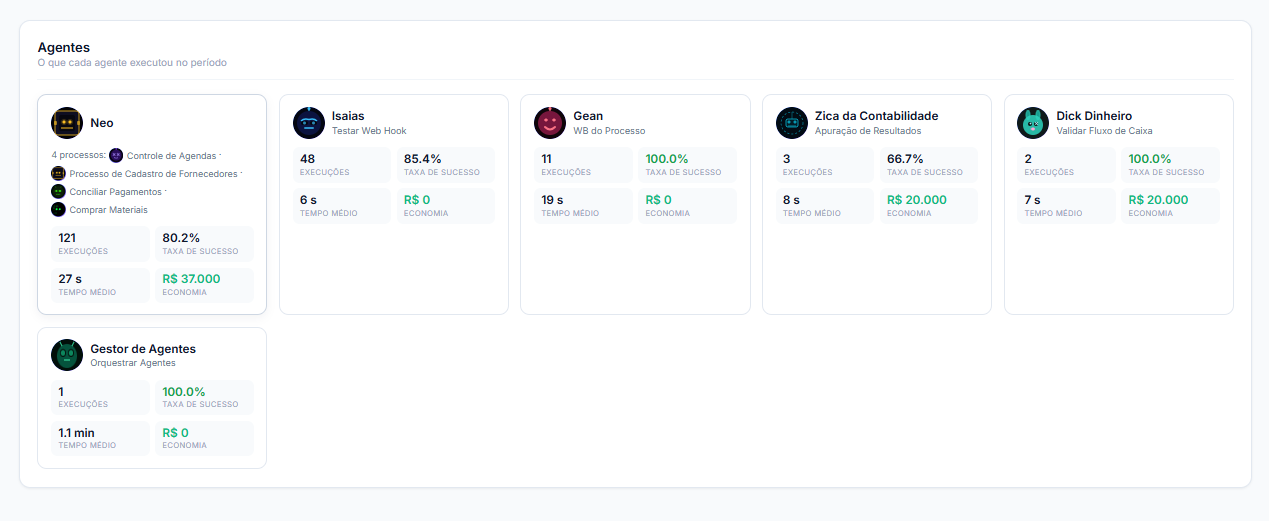
Task: Click Neo's 27 s tempo médio
Action: [70, 279]
